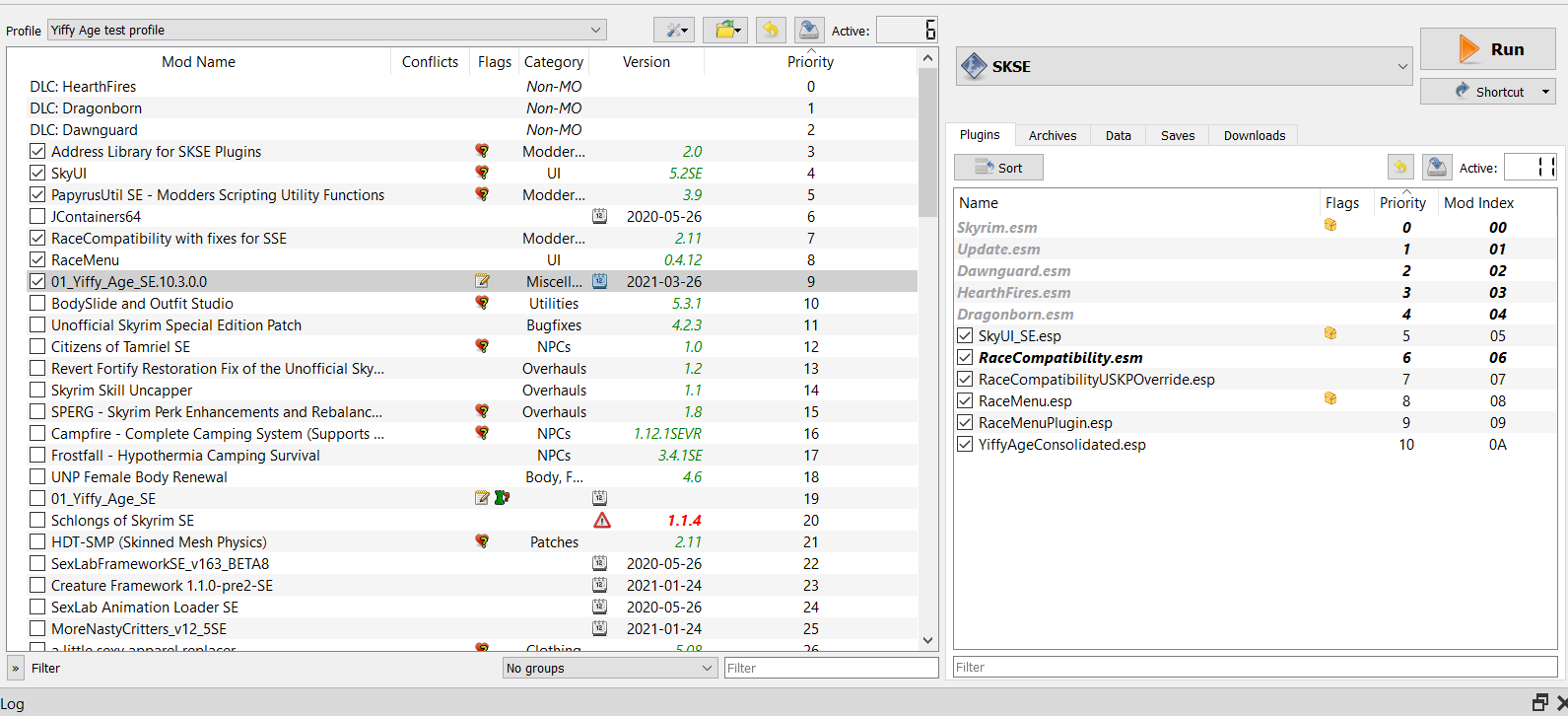Open the Shortcut dropdown arrow

[1545, 92]
